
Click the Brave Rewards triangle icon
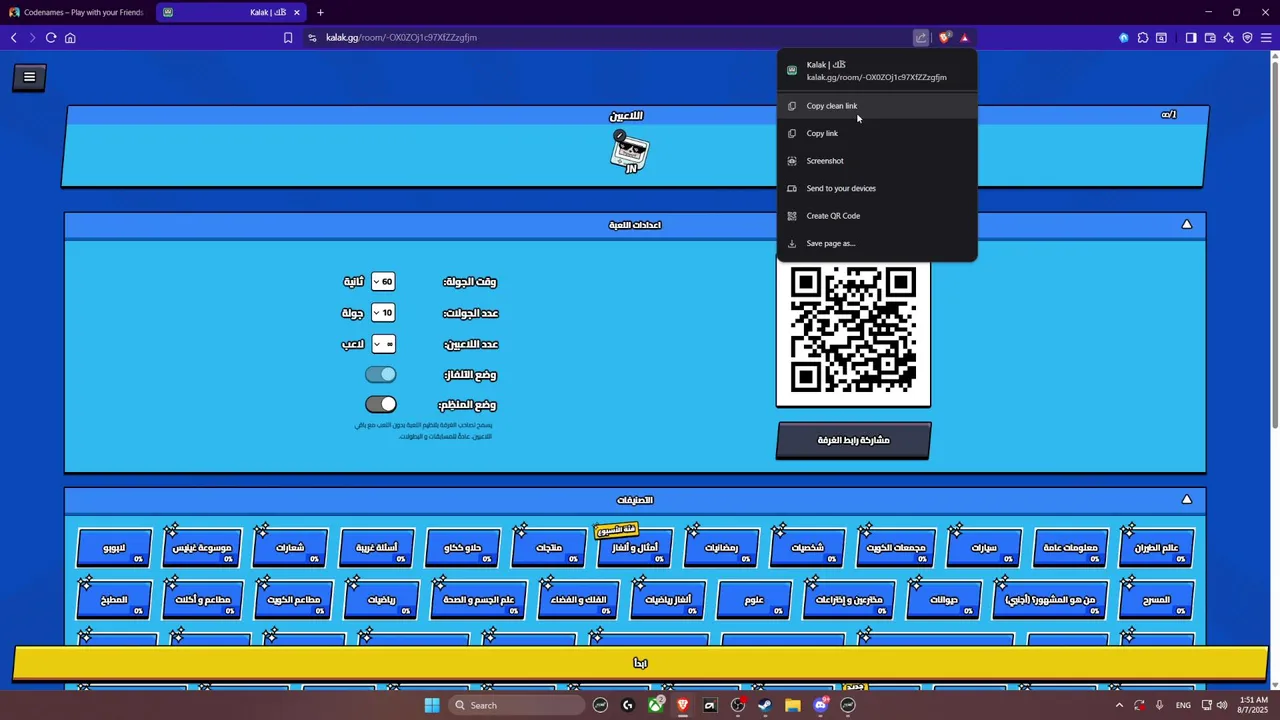[965, 38]
